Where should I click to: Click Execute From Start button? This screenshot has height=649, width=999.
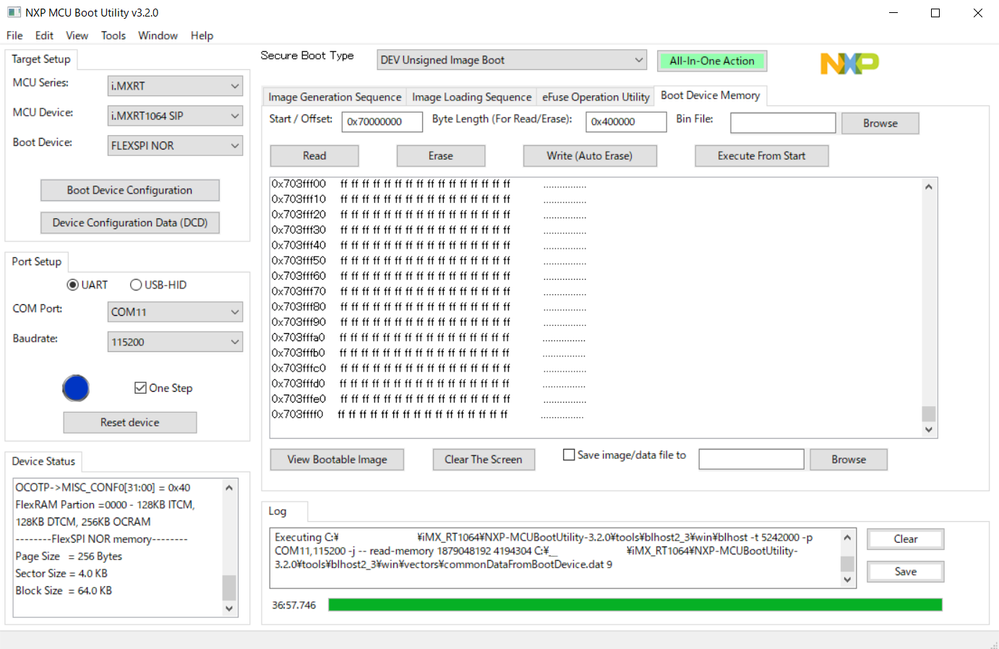761,155
